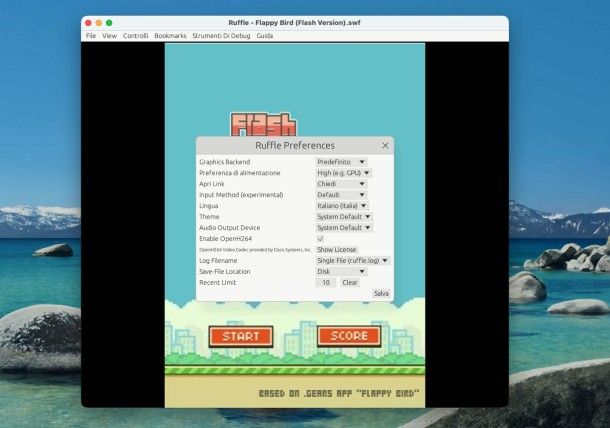The height and width of the screenshot is (428, 610).
Task: Open the Controlli menu
Action: (x=135, y=35)
